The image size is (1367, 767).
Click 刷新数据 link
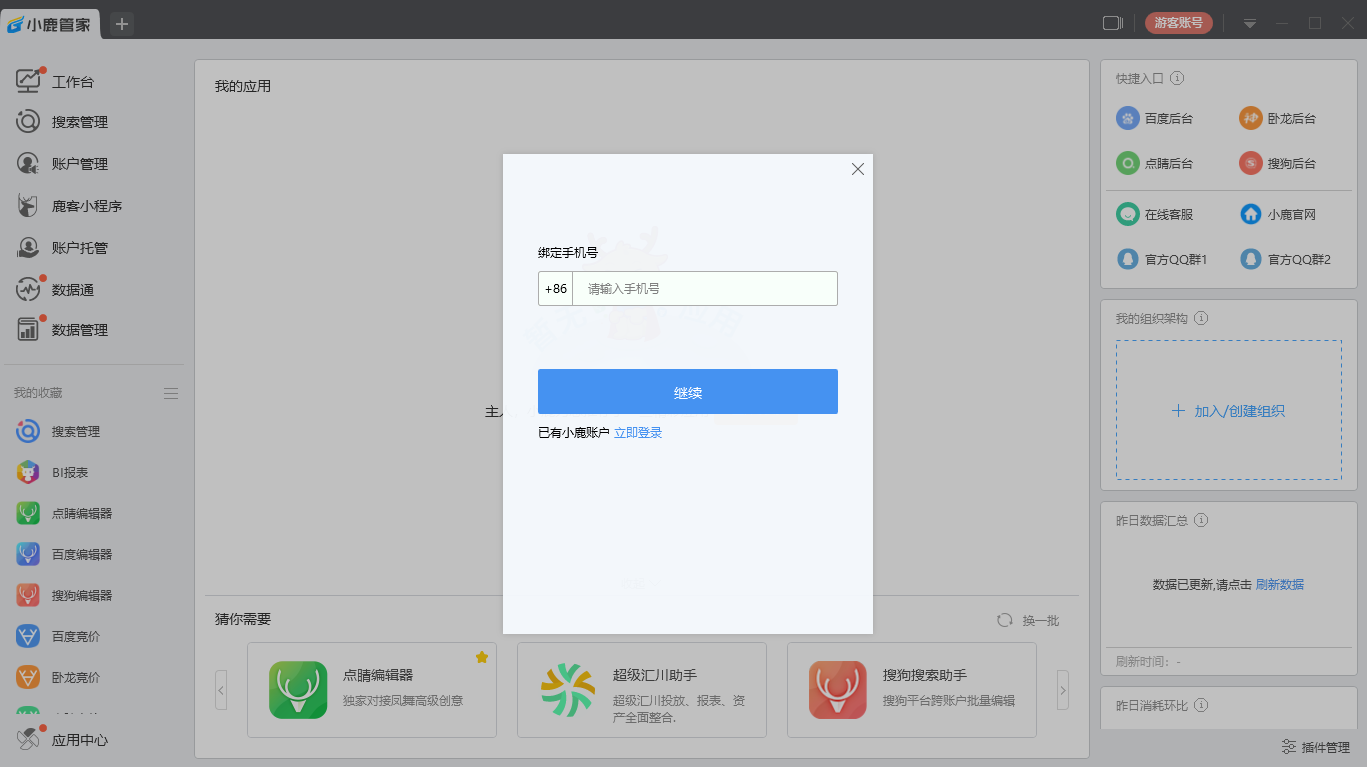1280,585
